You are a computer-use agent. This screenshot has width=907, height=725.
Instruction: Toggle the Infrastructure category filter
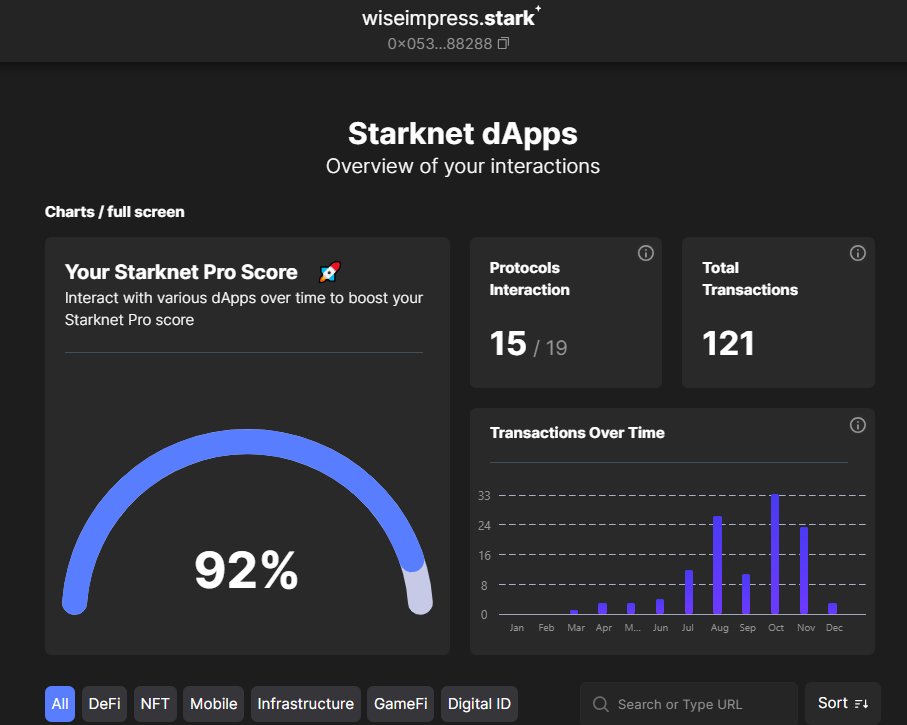pos(306,704)
